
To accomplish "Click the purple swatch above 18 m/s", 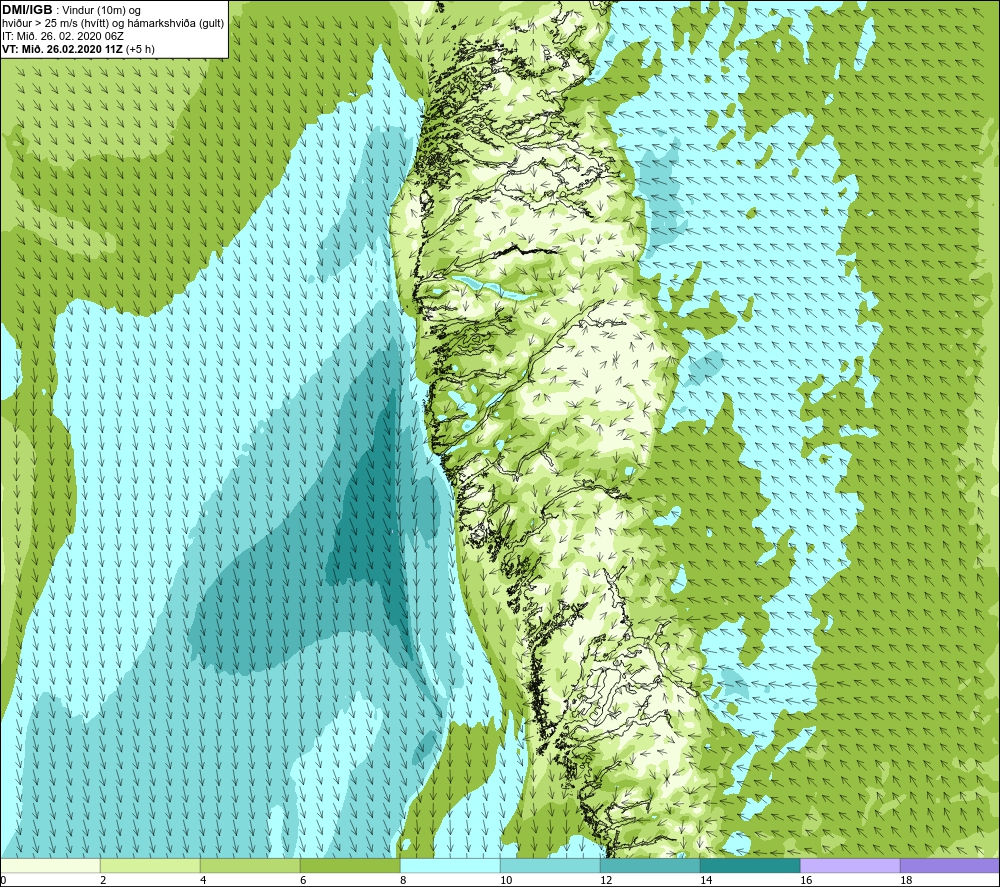I will tap(950, 865).
